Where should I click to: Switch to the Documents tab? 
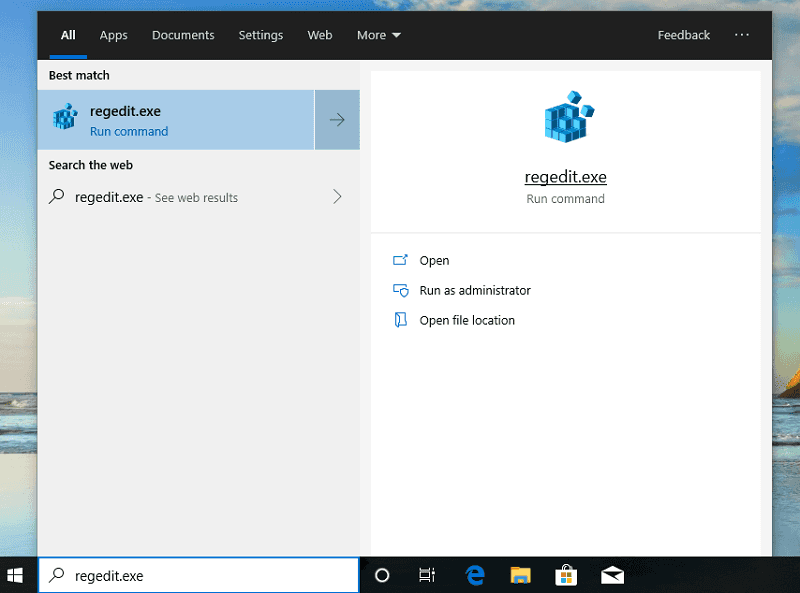[x=183, y=35]
